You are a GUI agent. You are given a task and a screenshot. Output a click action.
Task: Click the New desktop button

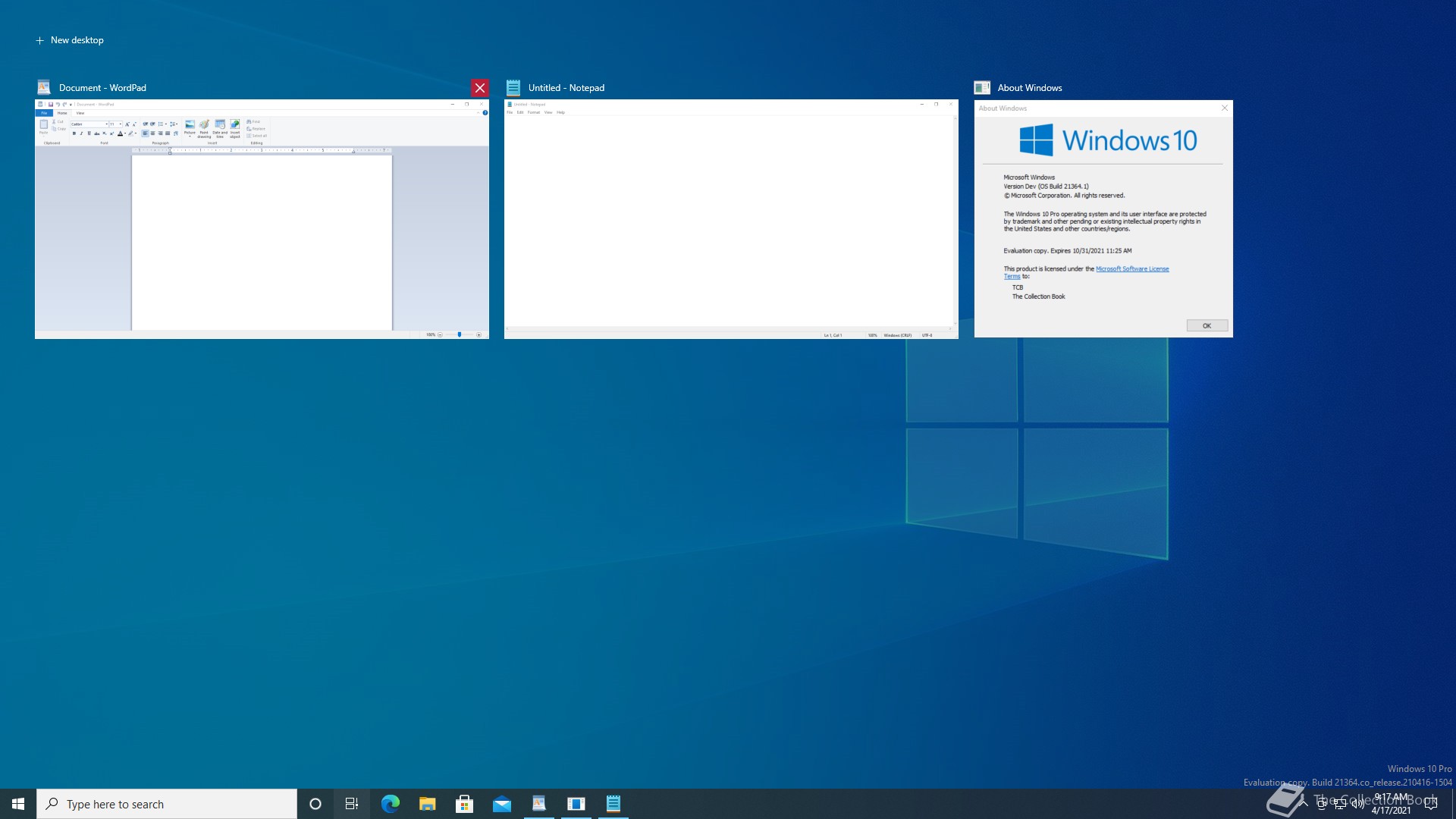coord(70,40)
